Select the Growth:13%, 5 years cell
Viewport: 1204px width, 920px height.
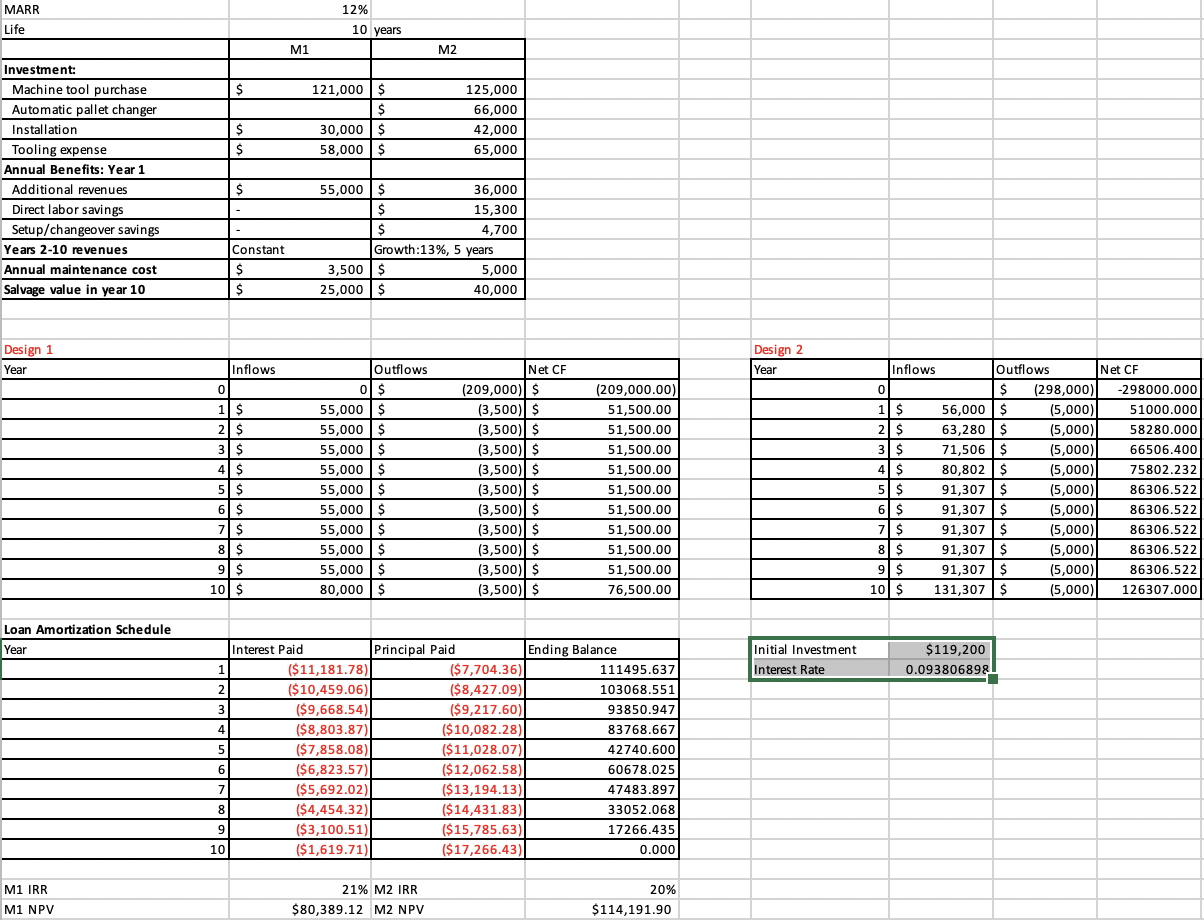[x=448, y=249]
